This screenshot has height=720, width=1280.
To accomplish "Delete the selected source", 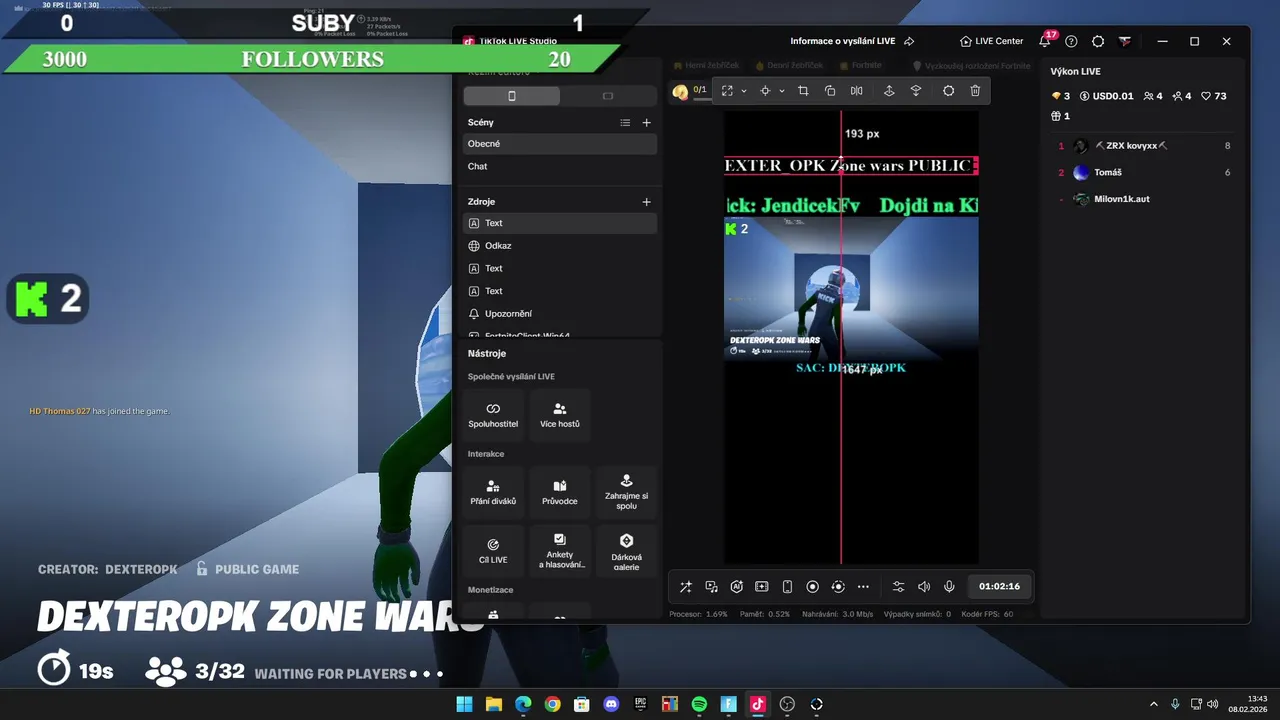I will click(975, 91).
